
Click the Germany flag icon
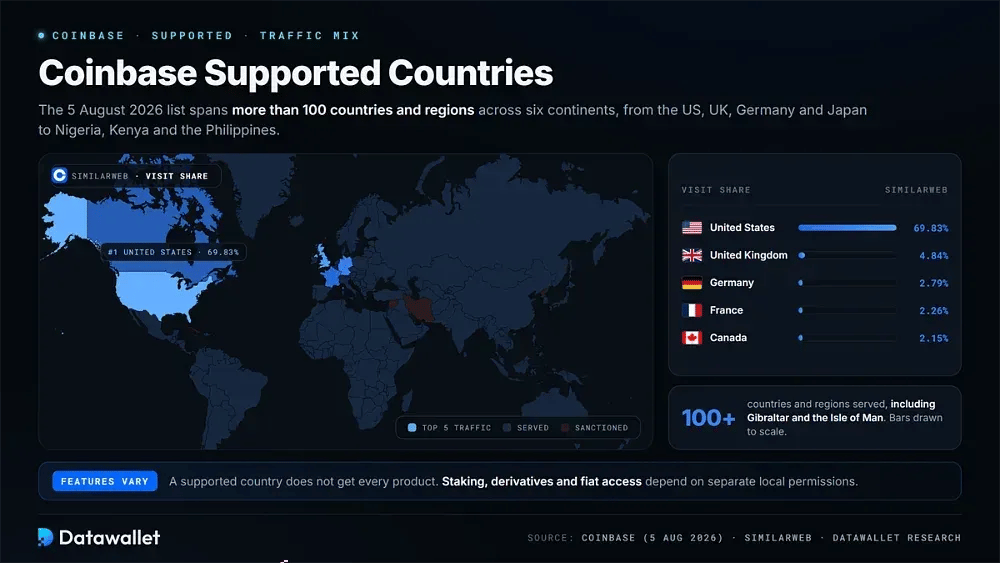(692, 282)
